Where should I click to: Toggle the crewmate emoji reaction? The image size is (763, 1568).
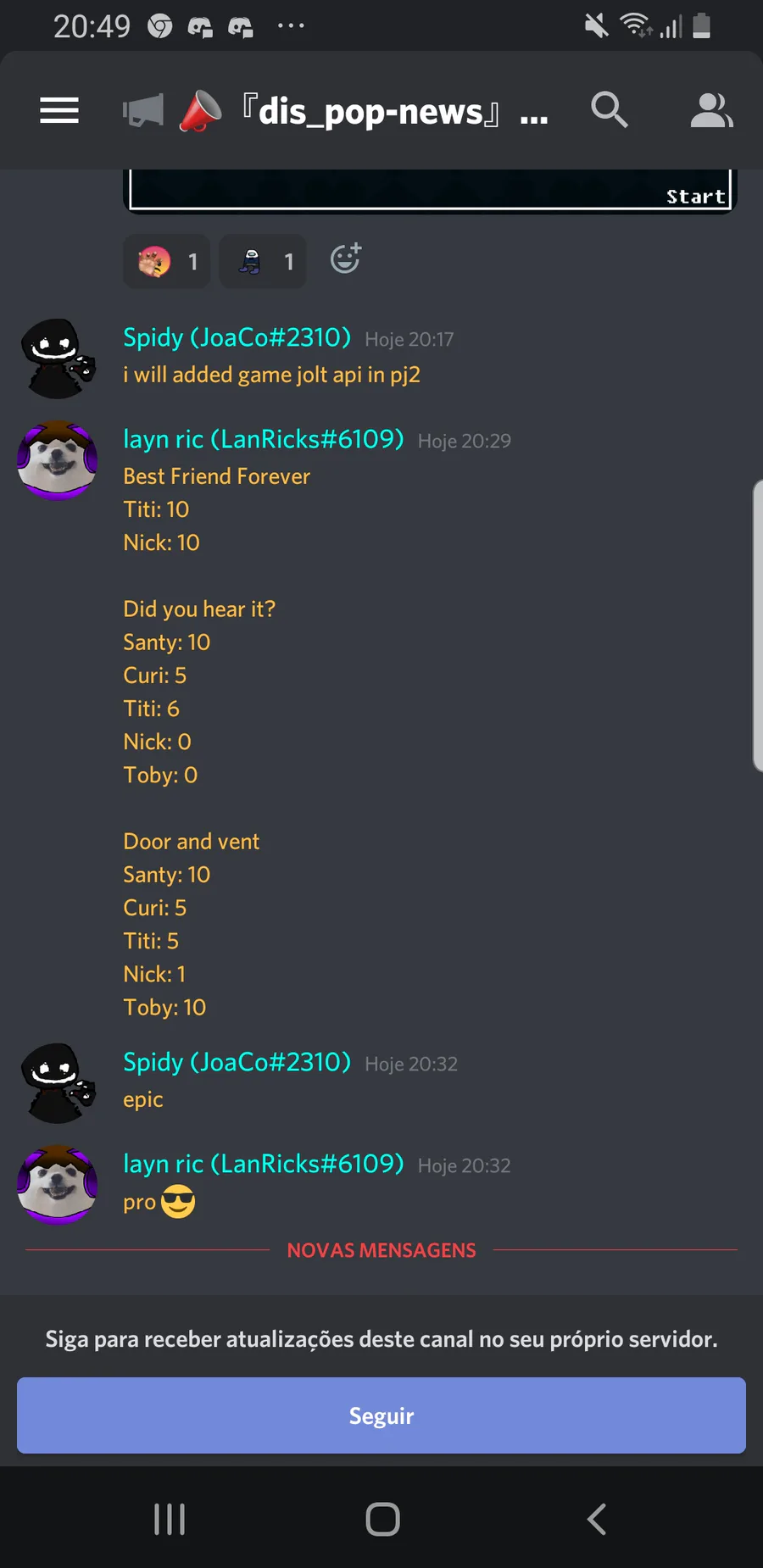coord(263,261)
